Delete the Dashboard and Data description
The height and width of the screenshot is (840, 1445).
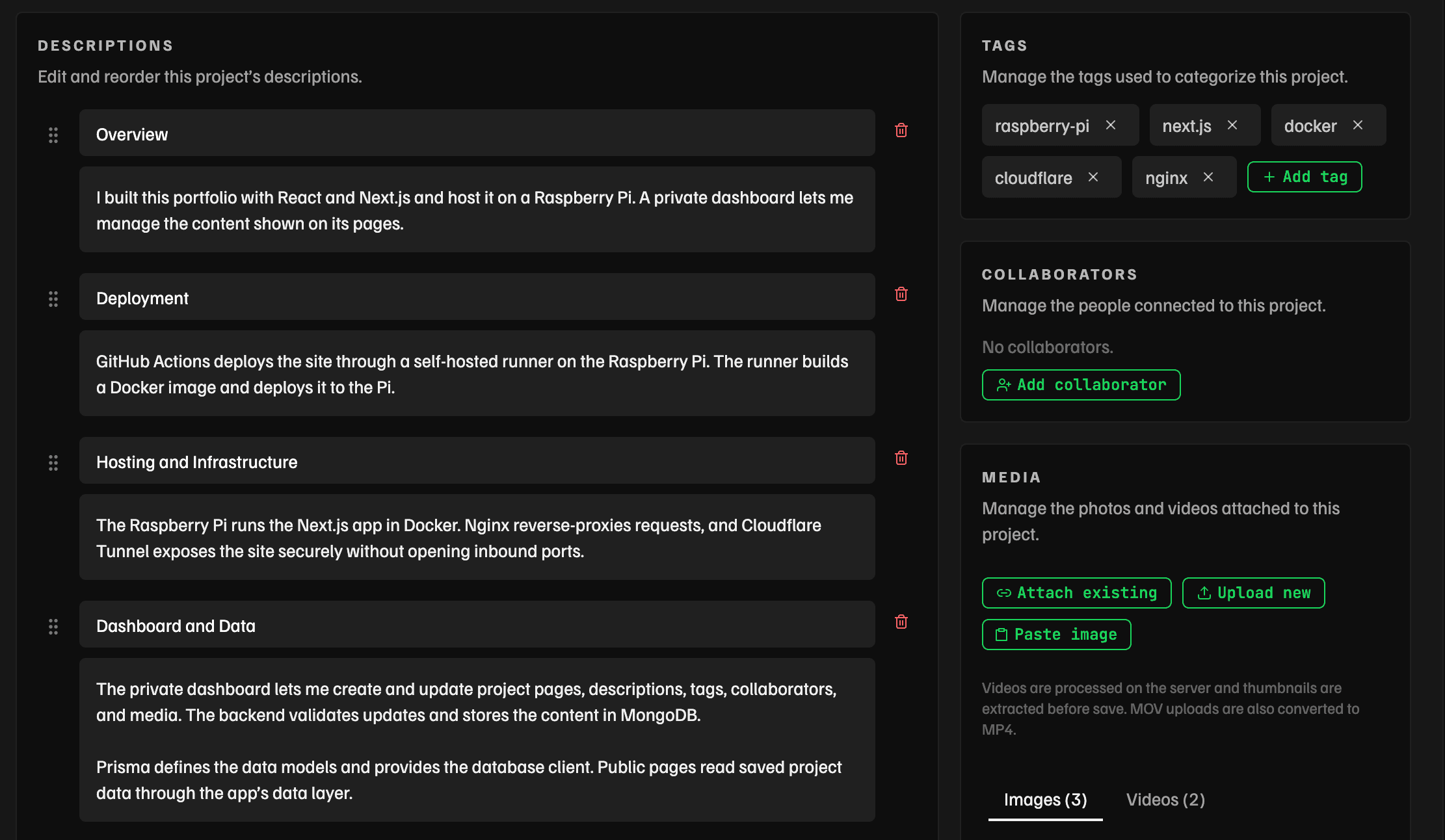pos(901,622)
